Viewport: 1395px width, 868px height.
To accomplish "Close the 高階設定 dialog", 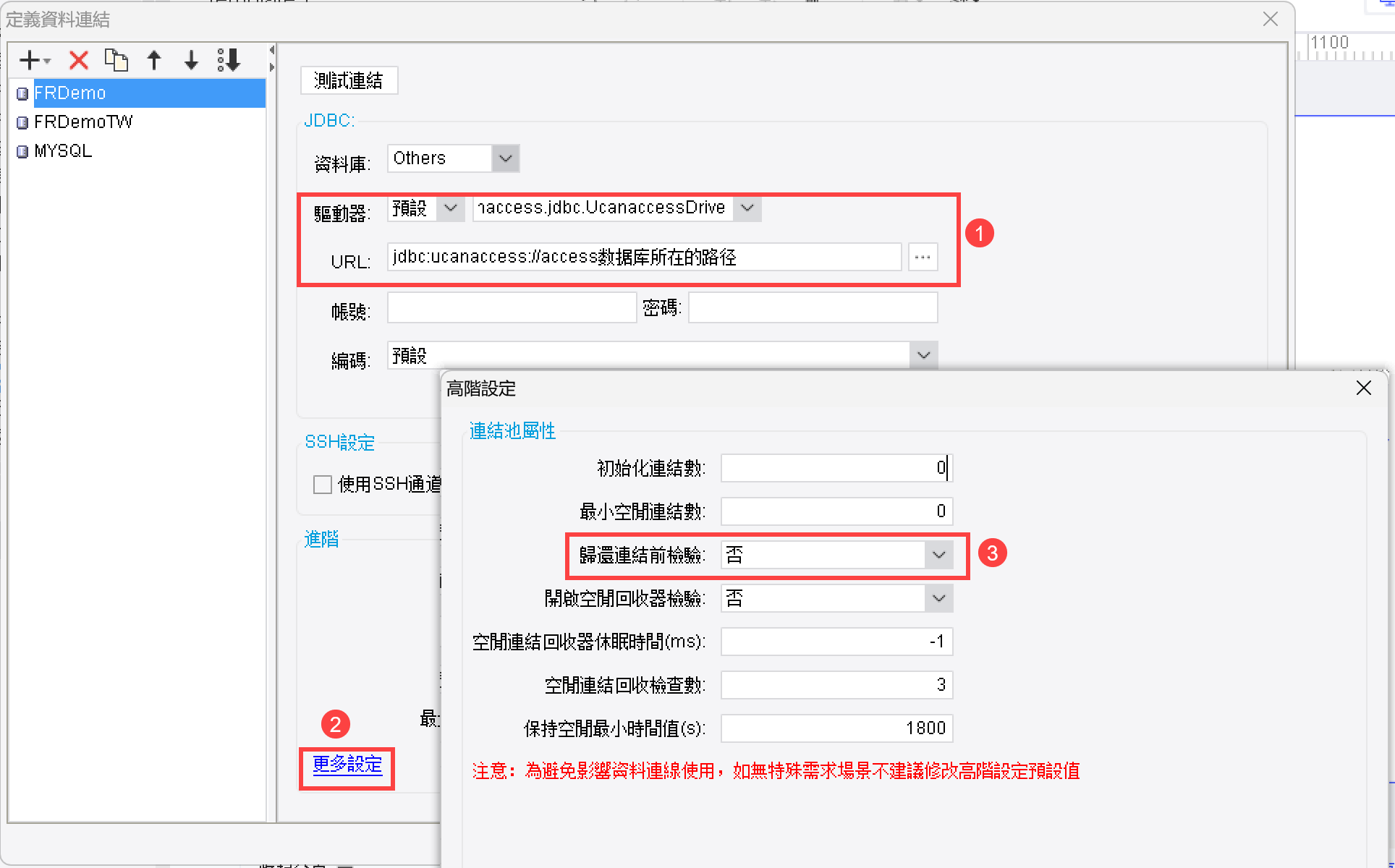I will coord(1364,388).
